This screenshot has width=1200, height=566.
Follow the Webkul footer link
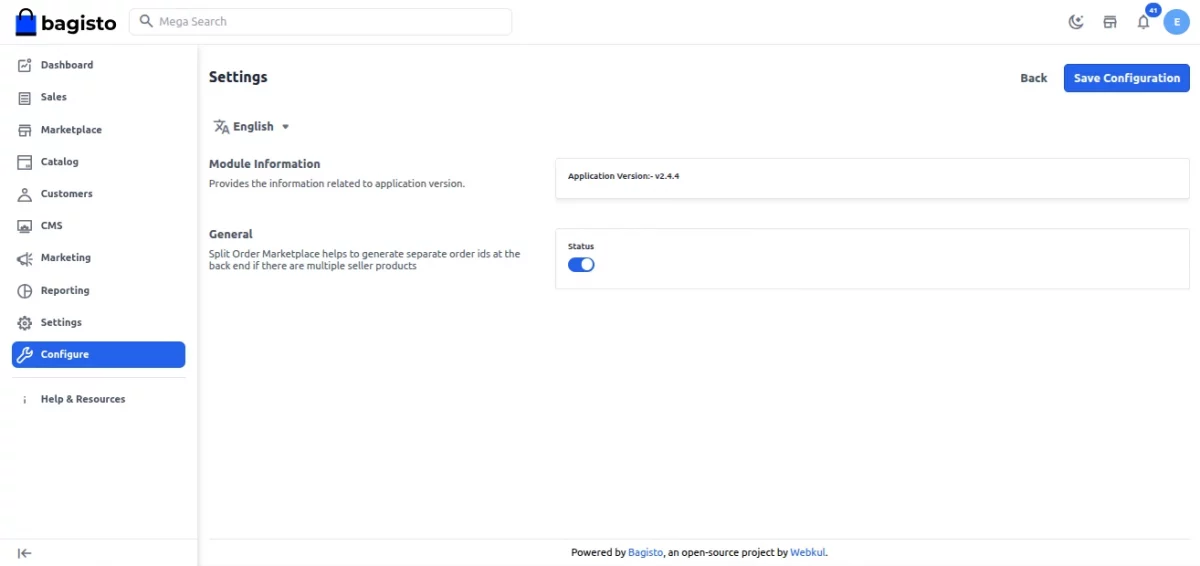[808, 552]
